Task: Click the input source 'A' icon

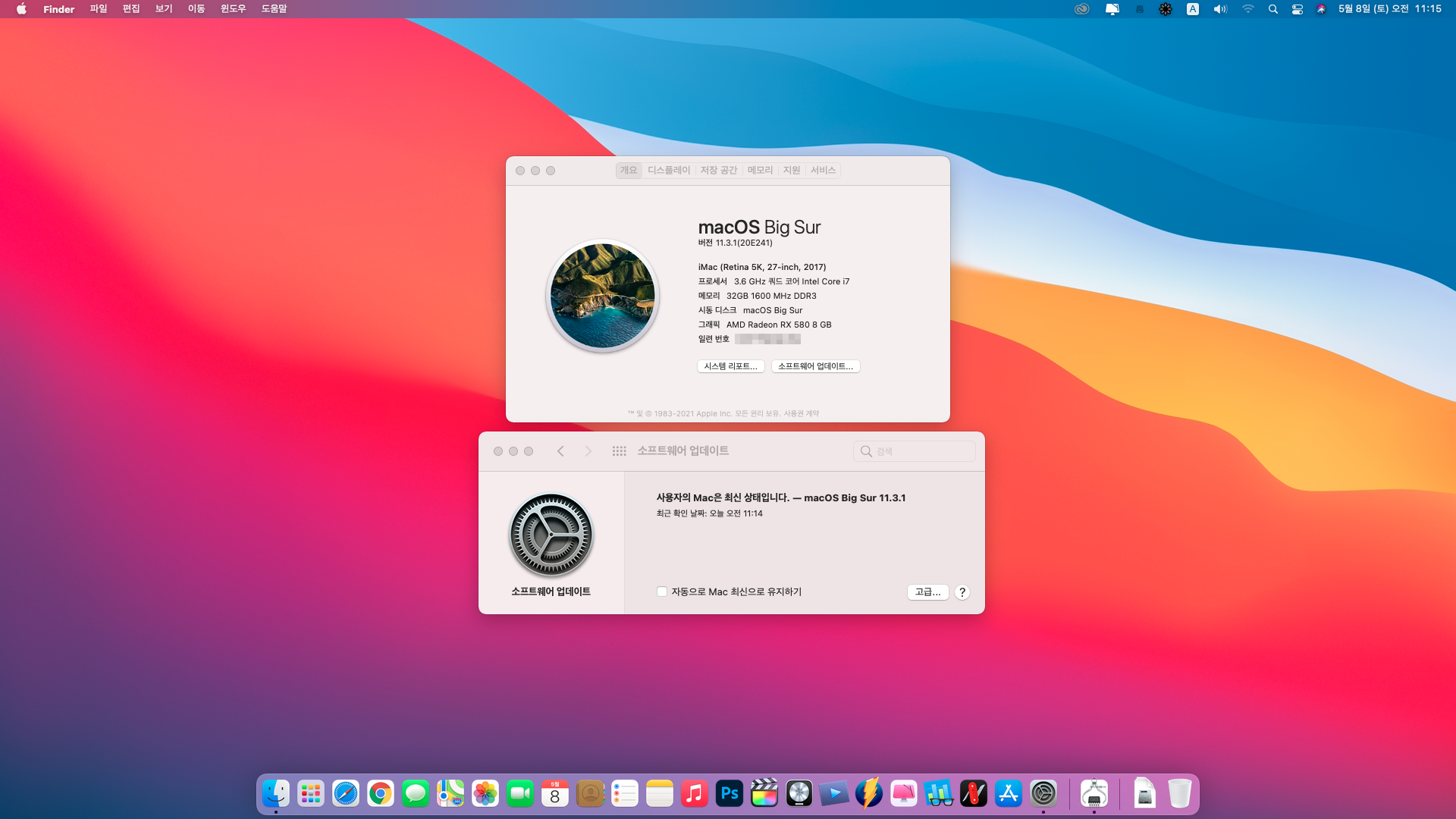Action: [1193, 9]
